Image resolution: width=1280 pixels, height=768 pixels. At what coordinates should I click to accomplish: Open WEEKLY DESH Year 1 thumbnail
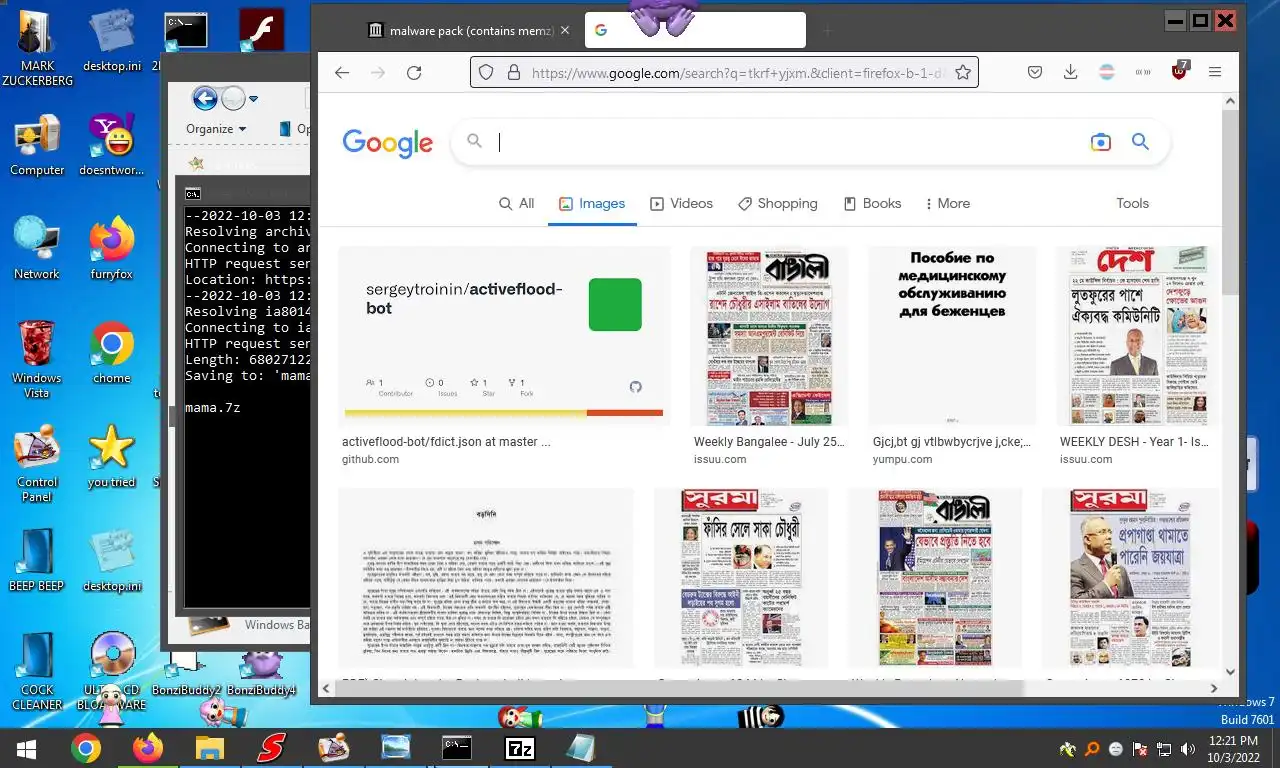[x=1139, y=336]
